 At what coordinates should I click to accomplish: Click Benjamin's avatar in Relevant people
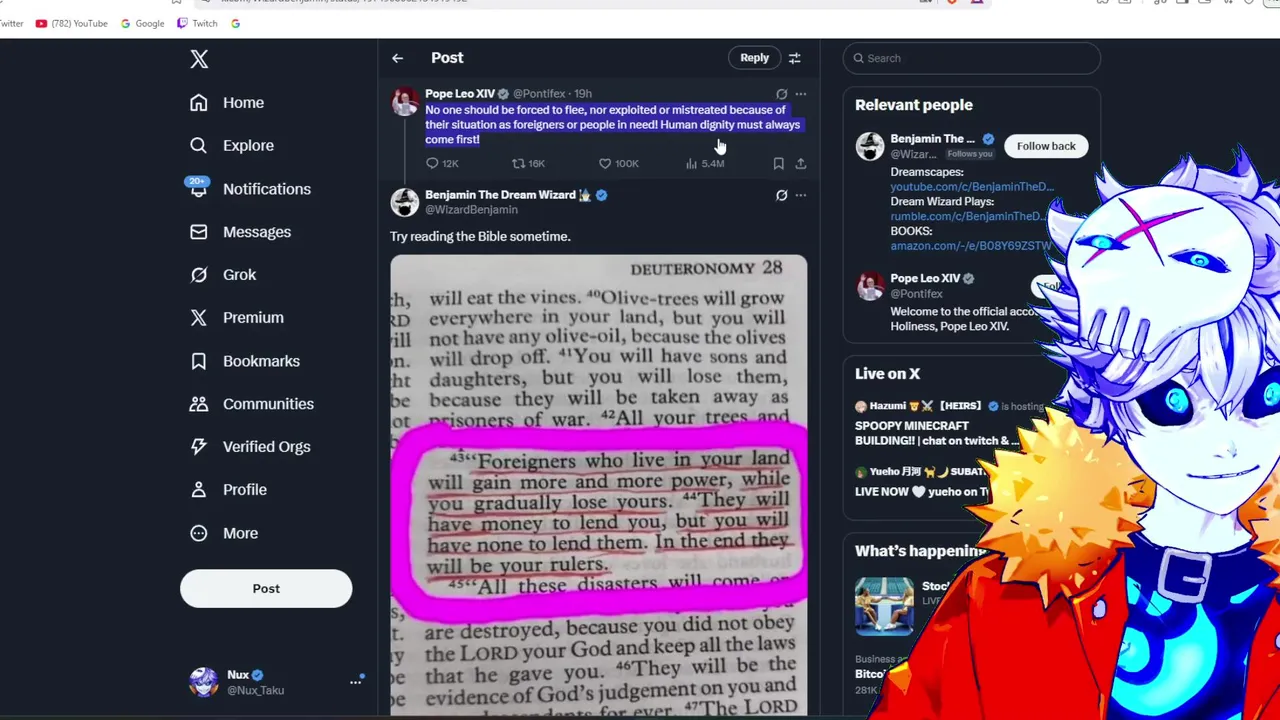pyautogui.click(x=870, y=146)
